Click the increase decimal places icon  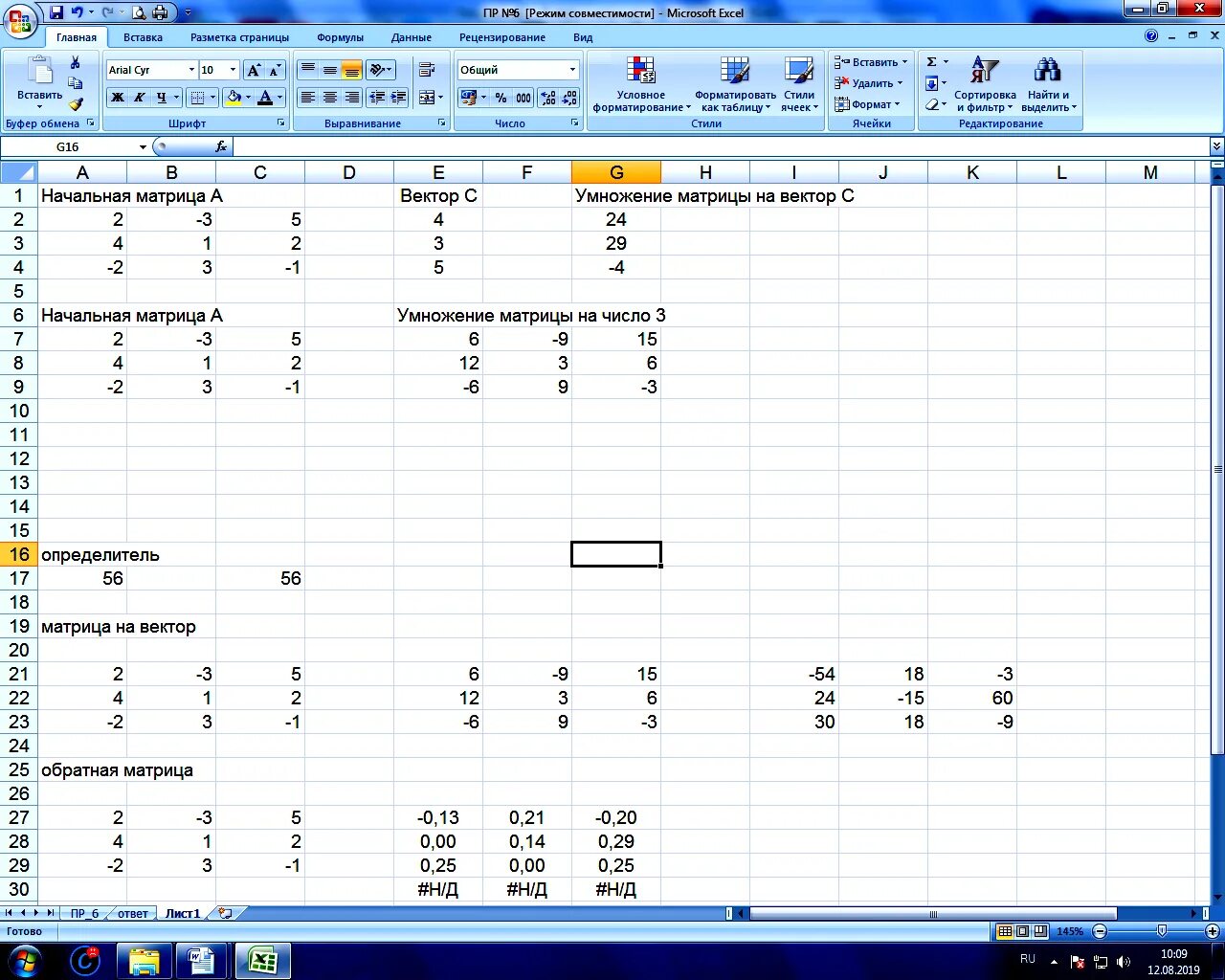(547, 98)
